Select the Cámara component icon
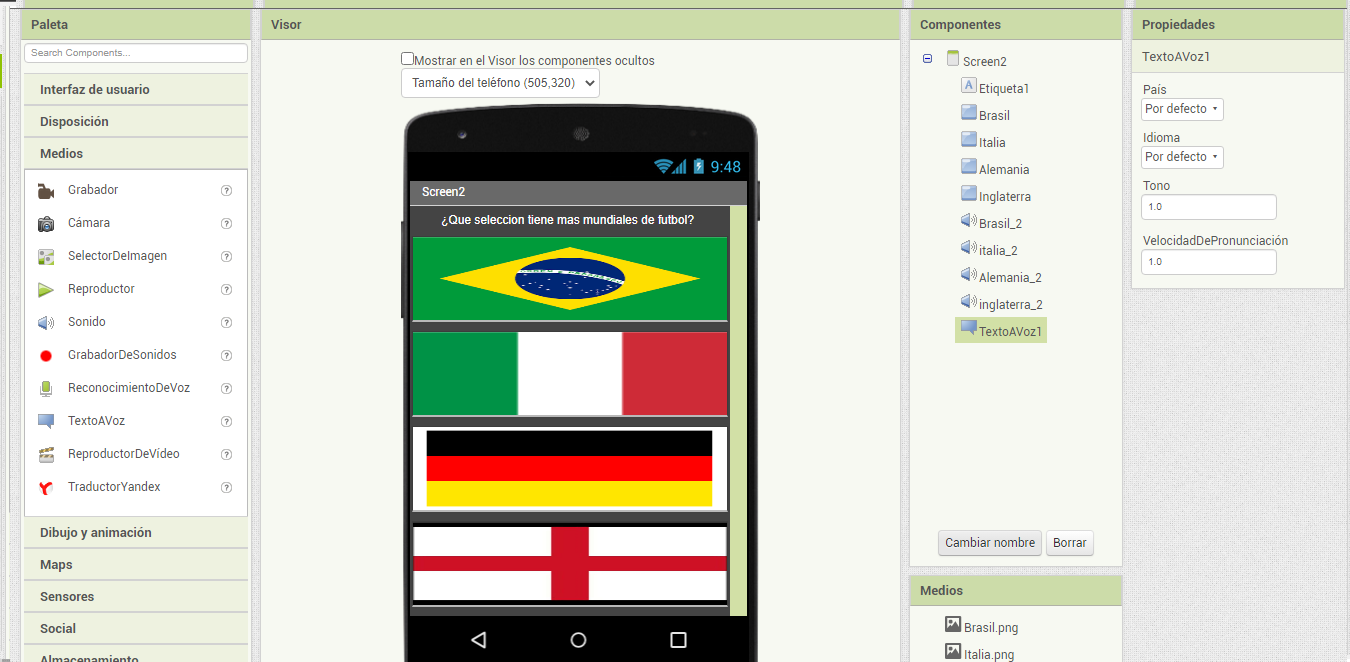 click(x=46, y=223)
